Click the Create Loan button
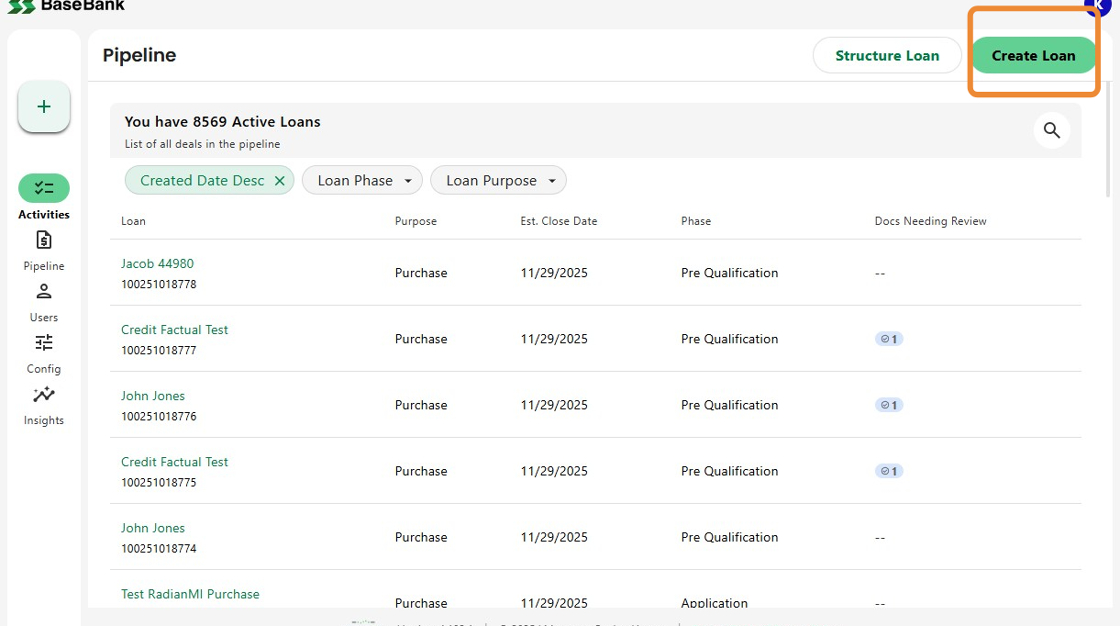 click(1033, 56)
